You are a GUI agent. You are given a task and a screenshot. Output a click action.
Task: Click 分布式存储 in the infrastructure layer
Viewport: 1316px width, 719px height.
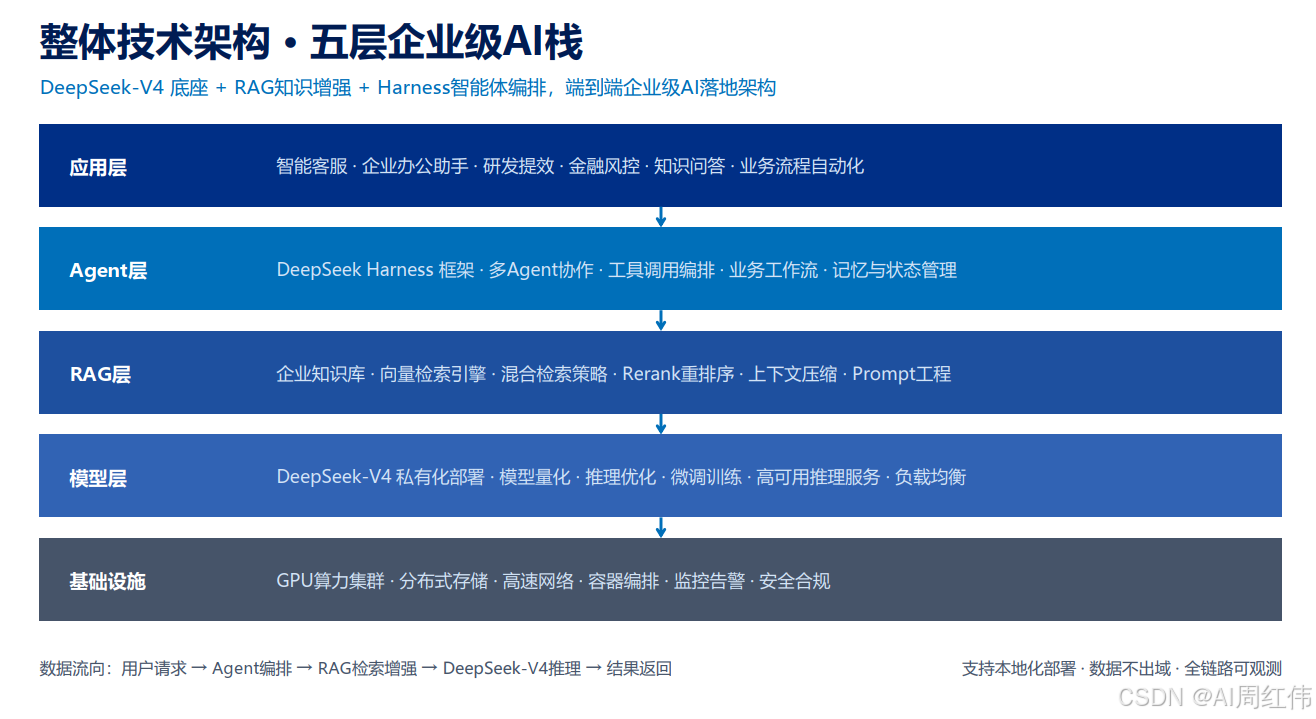pyautogui.click(x=444, y=581)
